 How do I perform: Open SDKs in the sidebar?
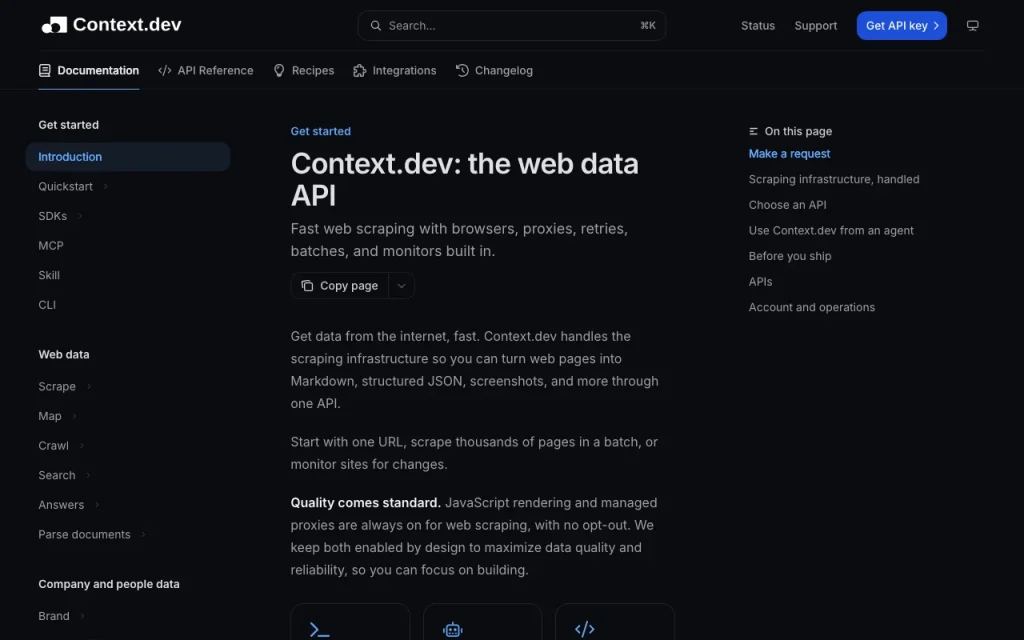[x=52, y=216]
